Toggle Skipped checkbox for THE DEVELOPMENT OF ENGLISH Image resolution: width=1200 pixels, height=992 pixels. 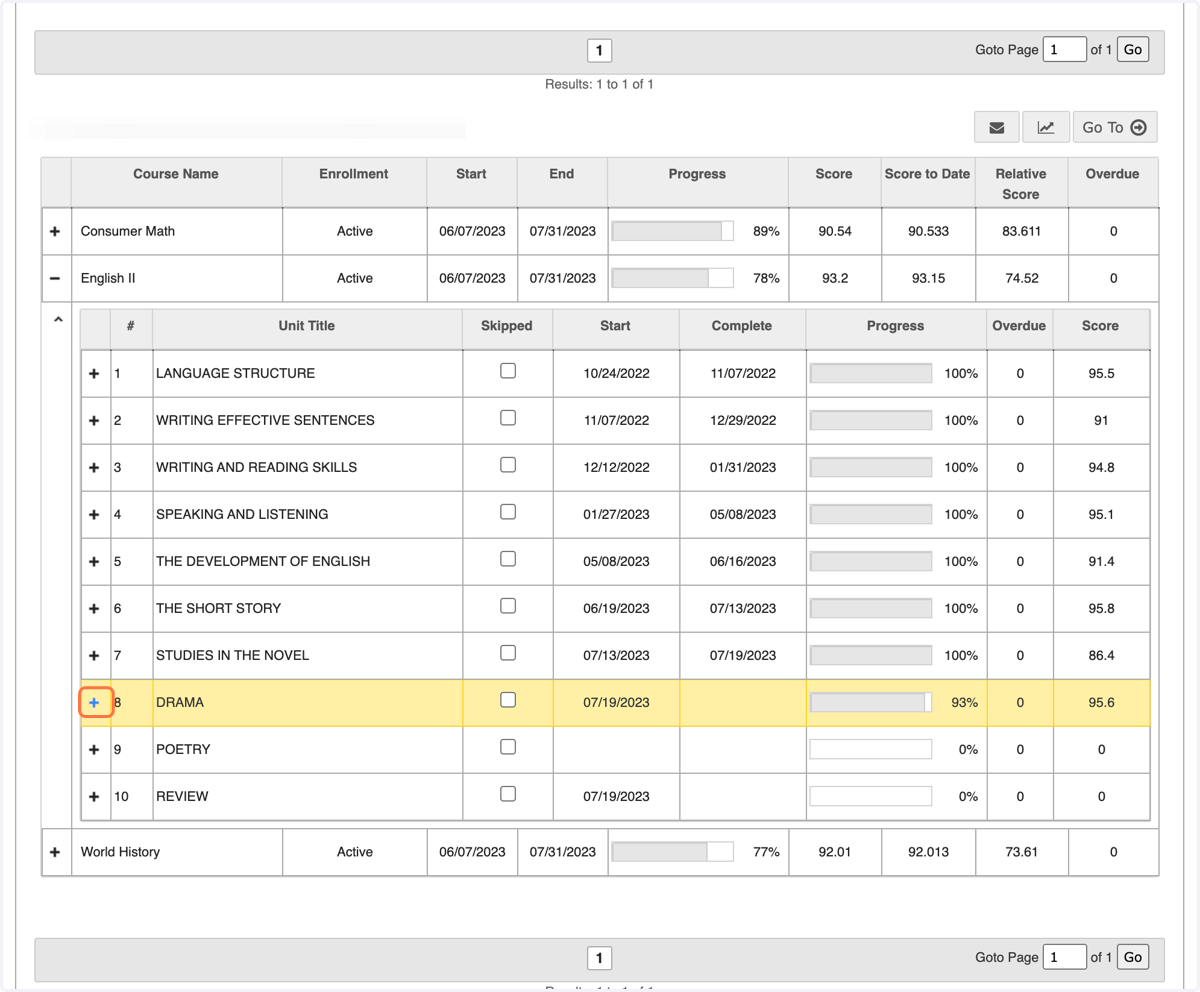click(x=508, y=559)
